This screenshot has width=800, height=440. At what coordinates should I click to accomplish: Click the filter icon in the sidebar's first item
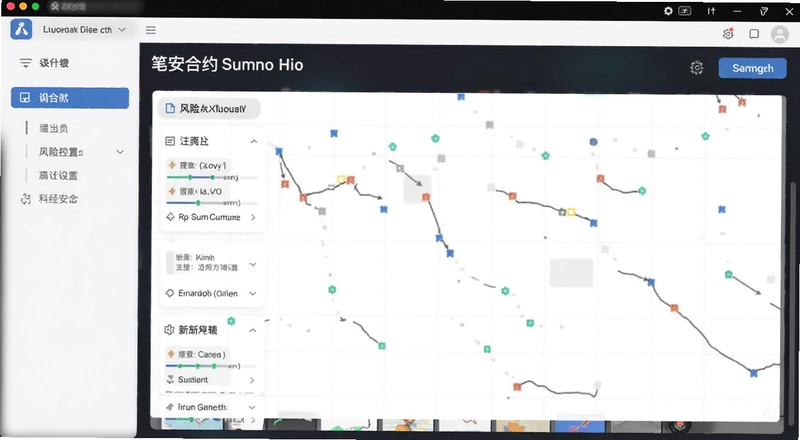[x=25, y=63]
